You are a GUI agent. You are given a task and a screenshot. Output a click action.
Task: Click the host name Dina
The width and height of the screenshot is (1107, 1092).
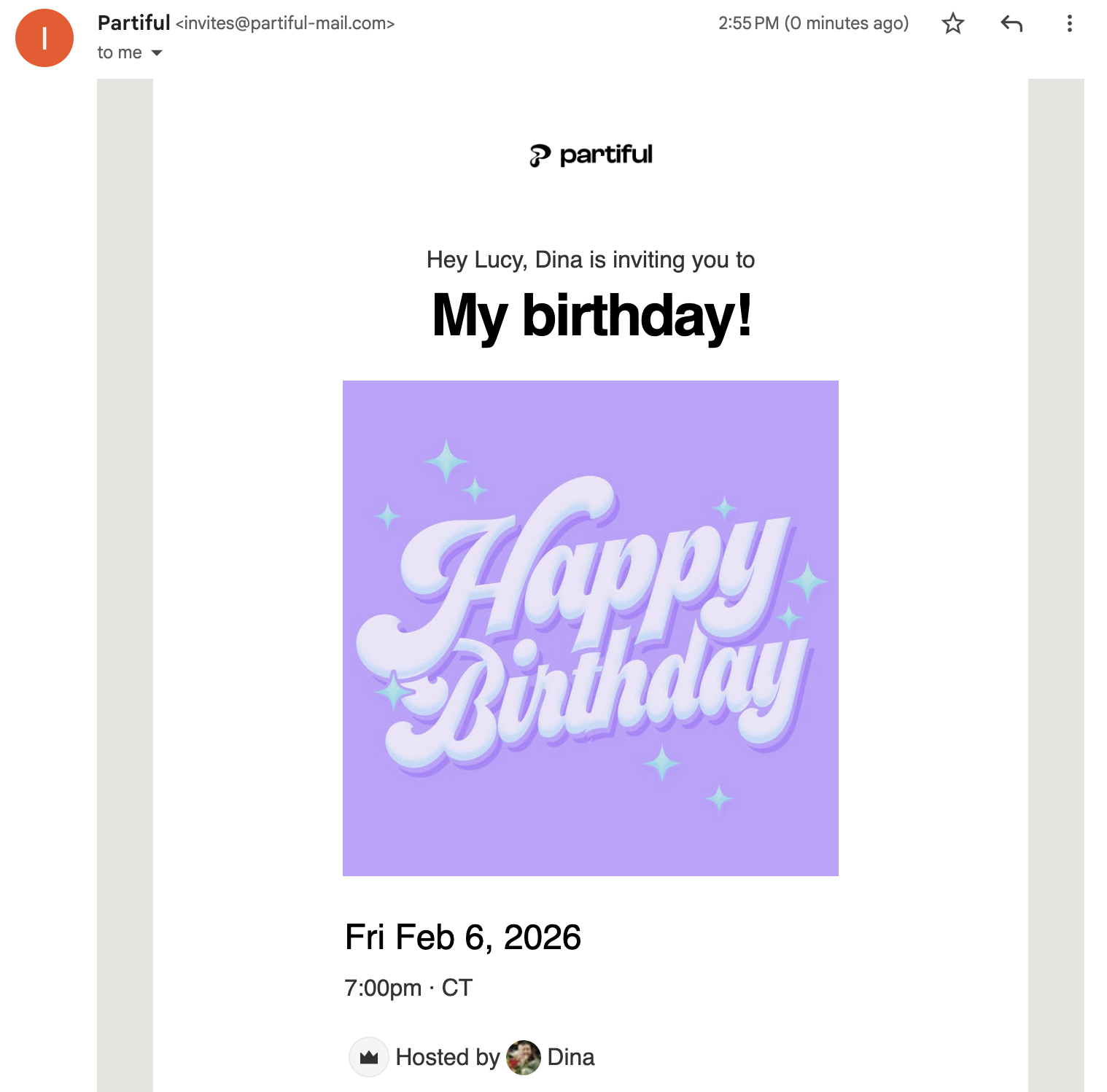[x=570, y=1057]
